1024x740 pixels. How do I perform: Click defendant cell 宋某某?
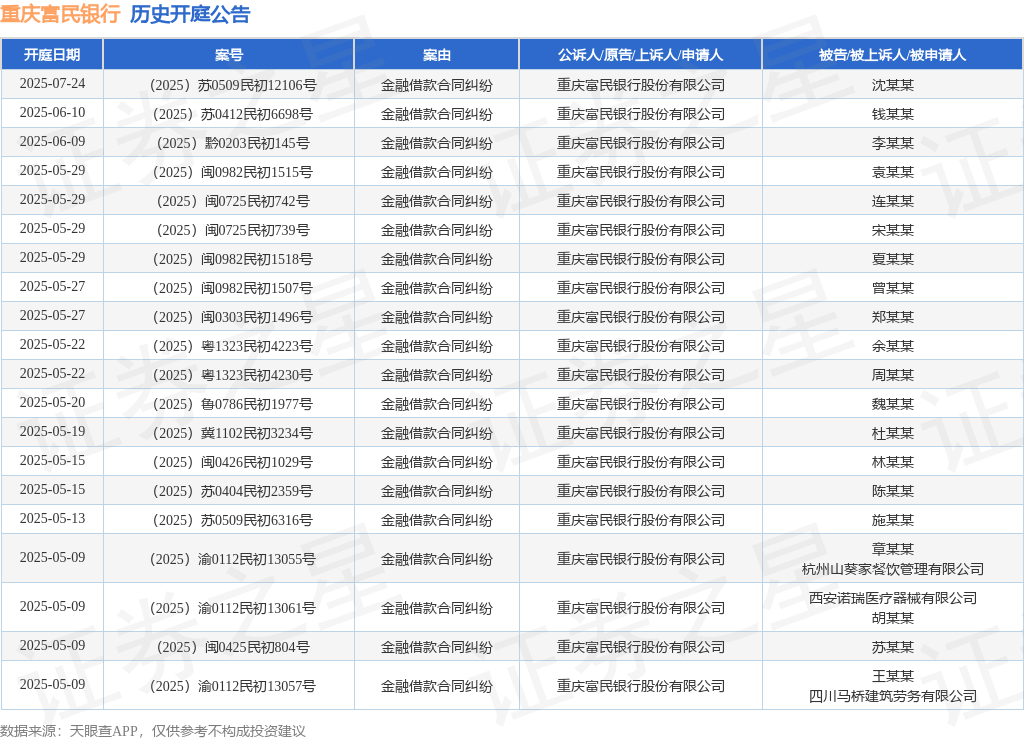coord(893,230)
